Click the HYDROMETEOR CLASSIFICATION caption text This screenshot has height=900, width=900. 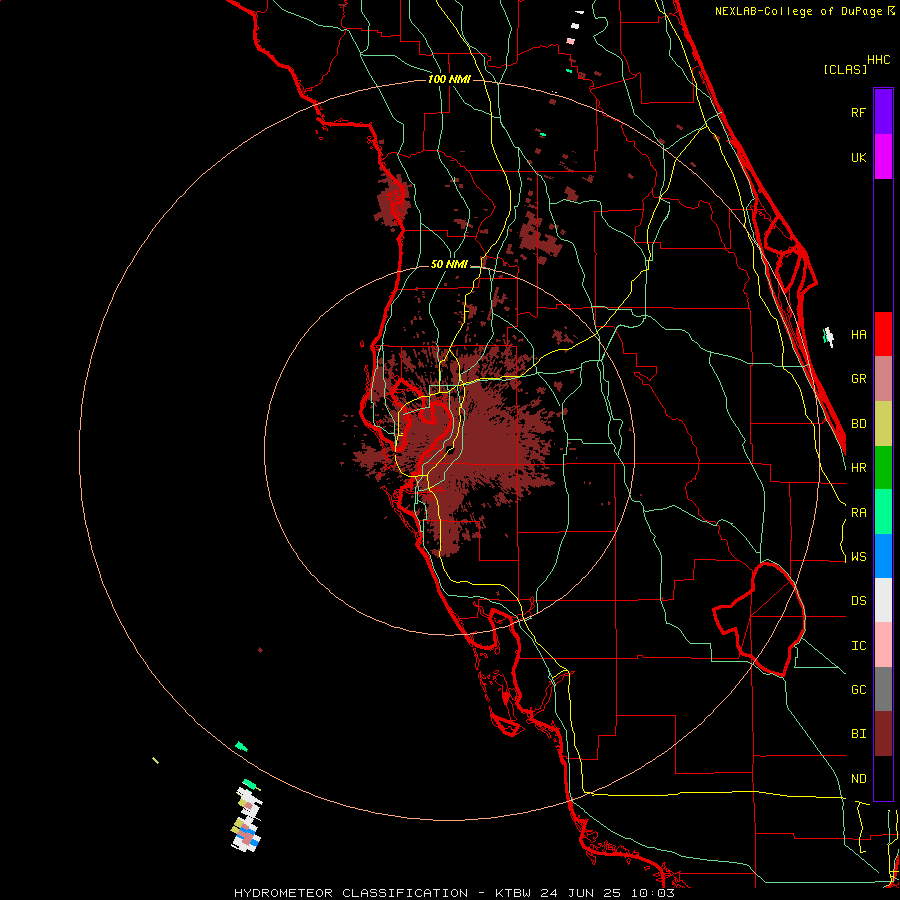[351, 893]
